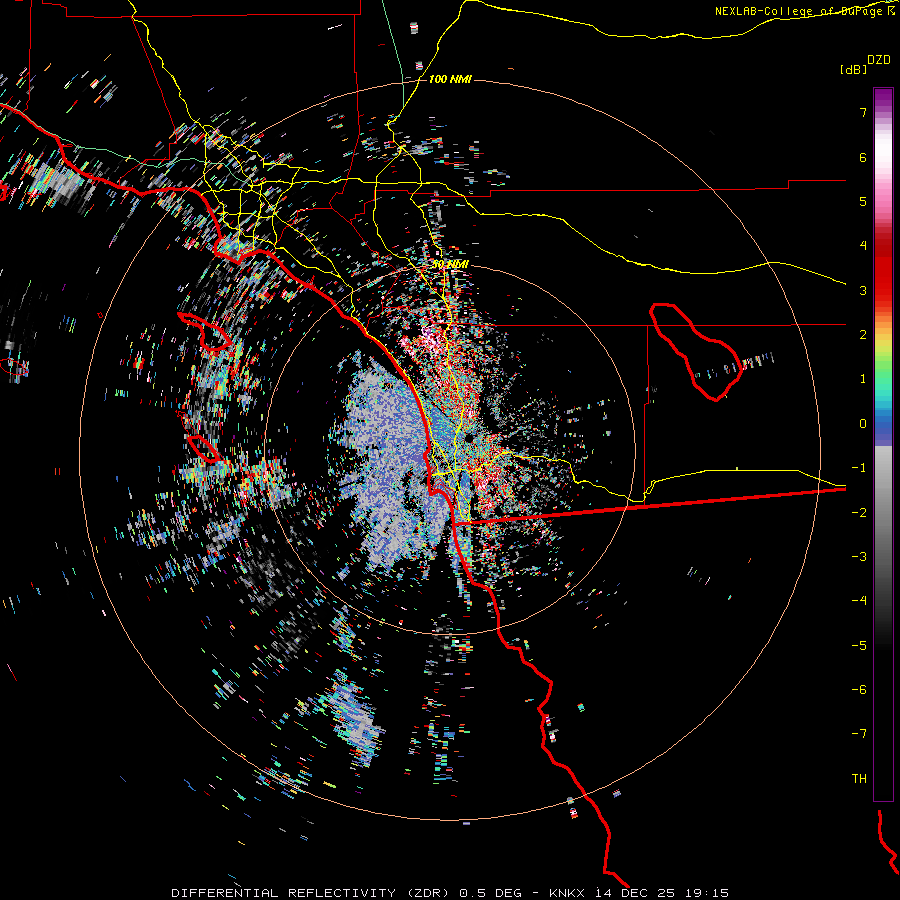900x900 pixels.
Task: Click the 6 value on the color scale
Action: point(863,157)
